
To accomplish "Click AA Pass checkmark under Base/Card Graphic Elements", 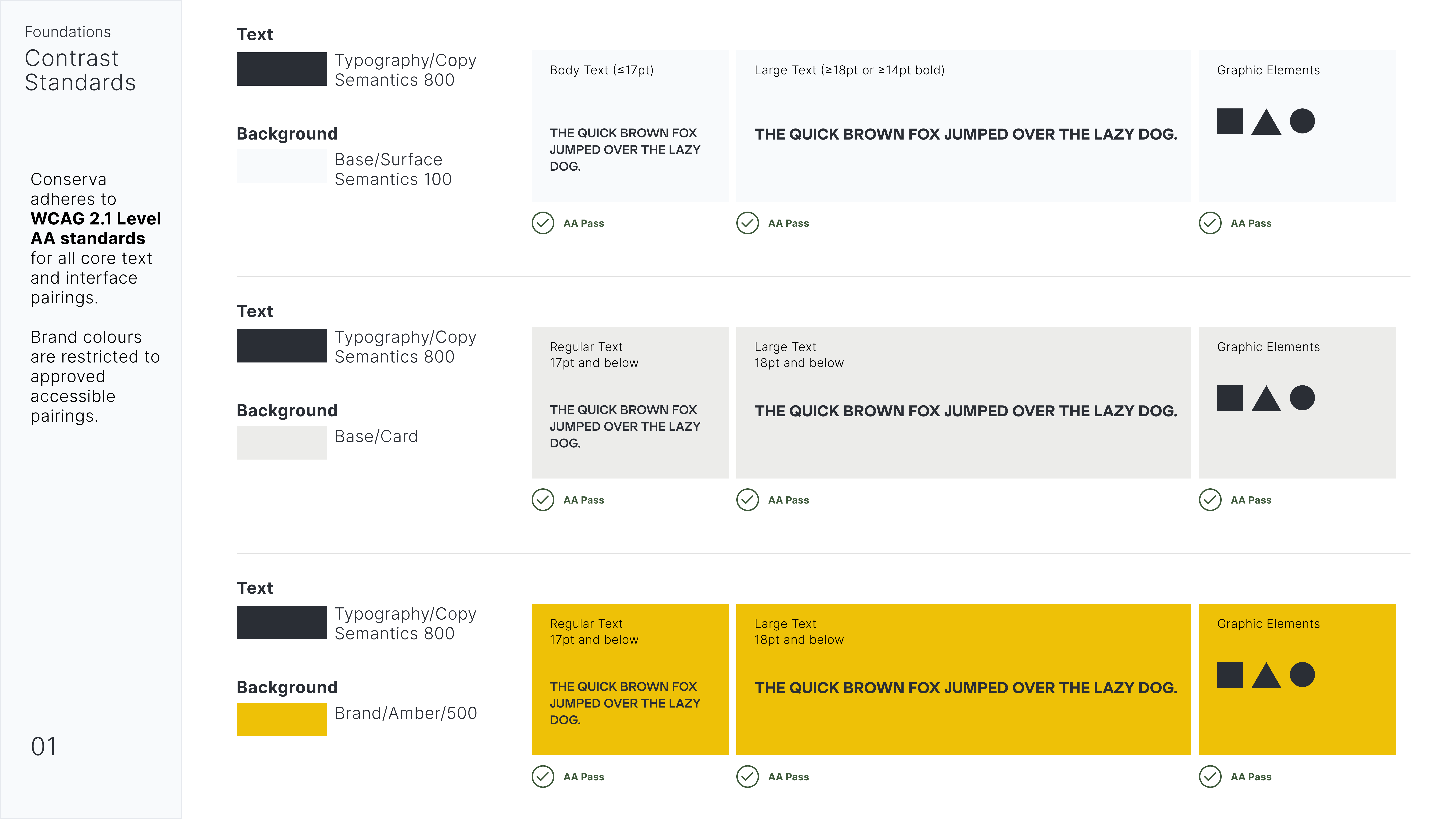I will pyautogui.click(x=1210, y=500).
